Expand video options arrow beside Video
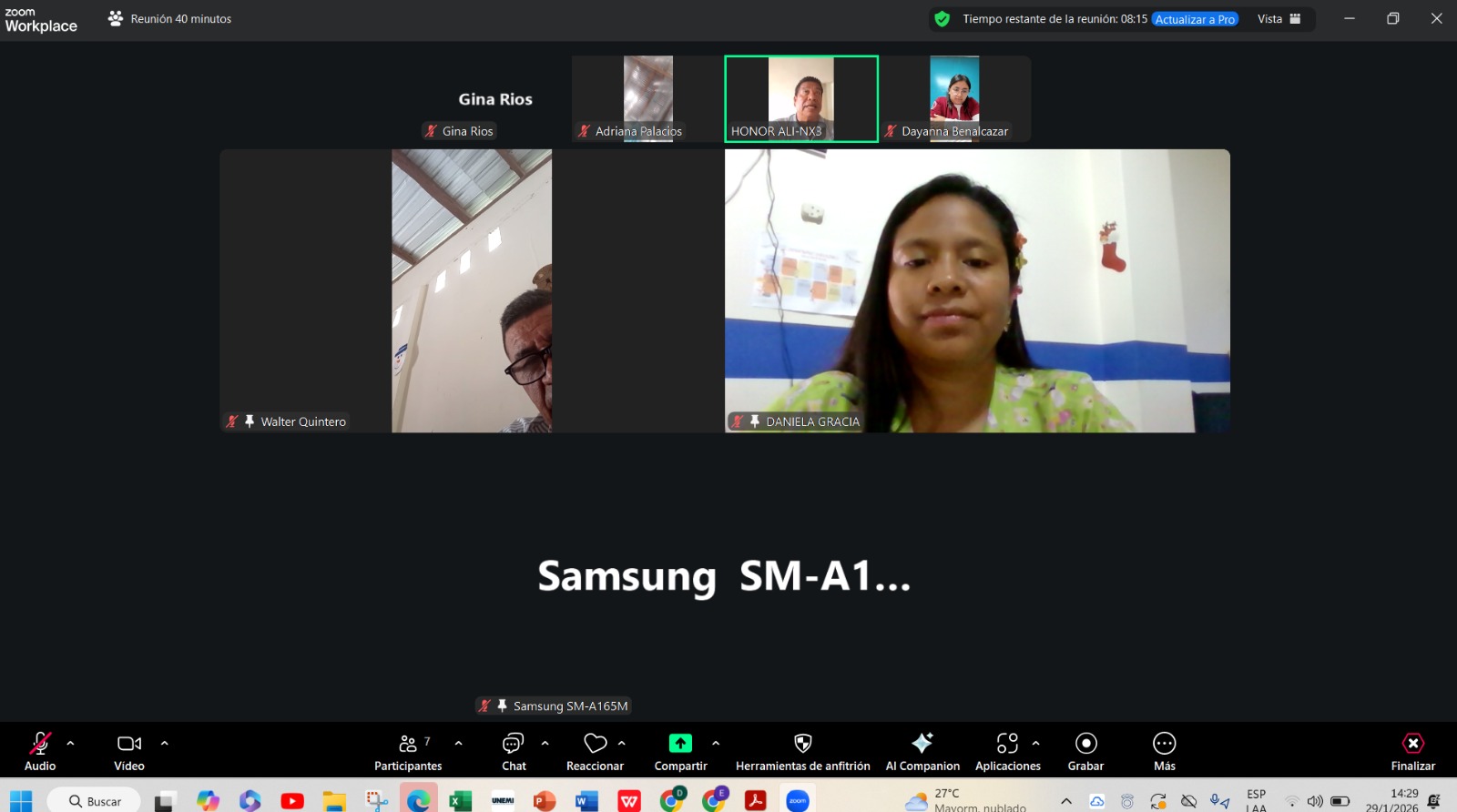The image size is (1457, 812). 165,744
